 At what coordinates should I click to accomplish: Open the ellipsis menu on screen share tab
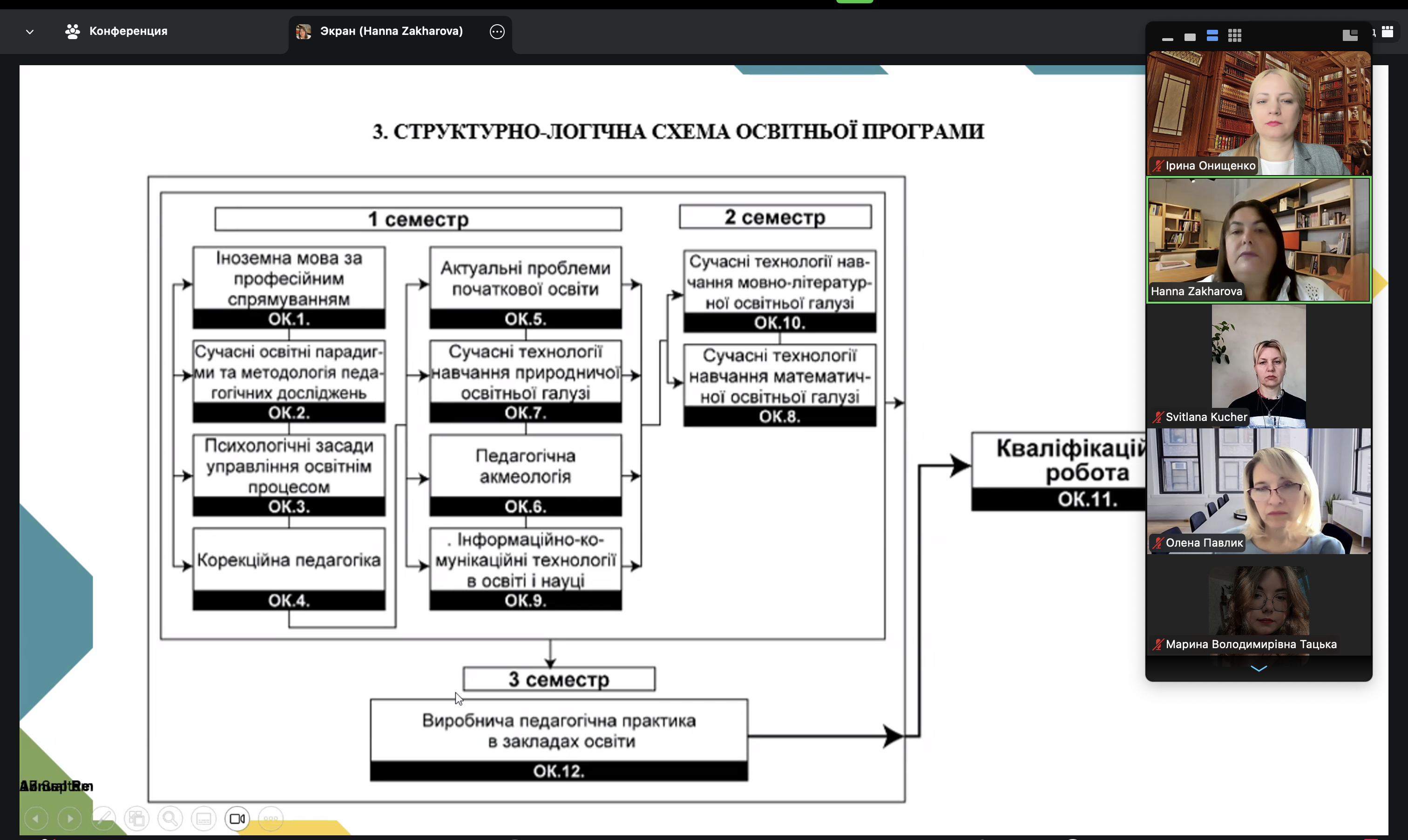pyautogui.click(x=497, y=32)
